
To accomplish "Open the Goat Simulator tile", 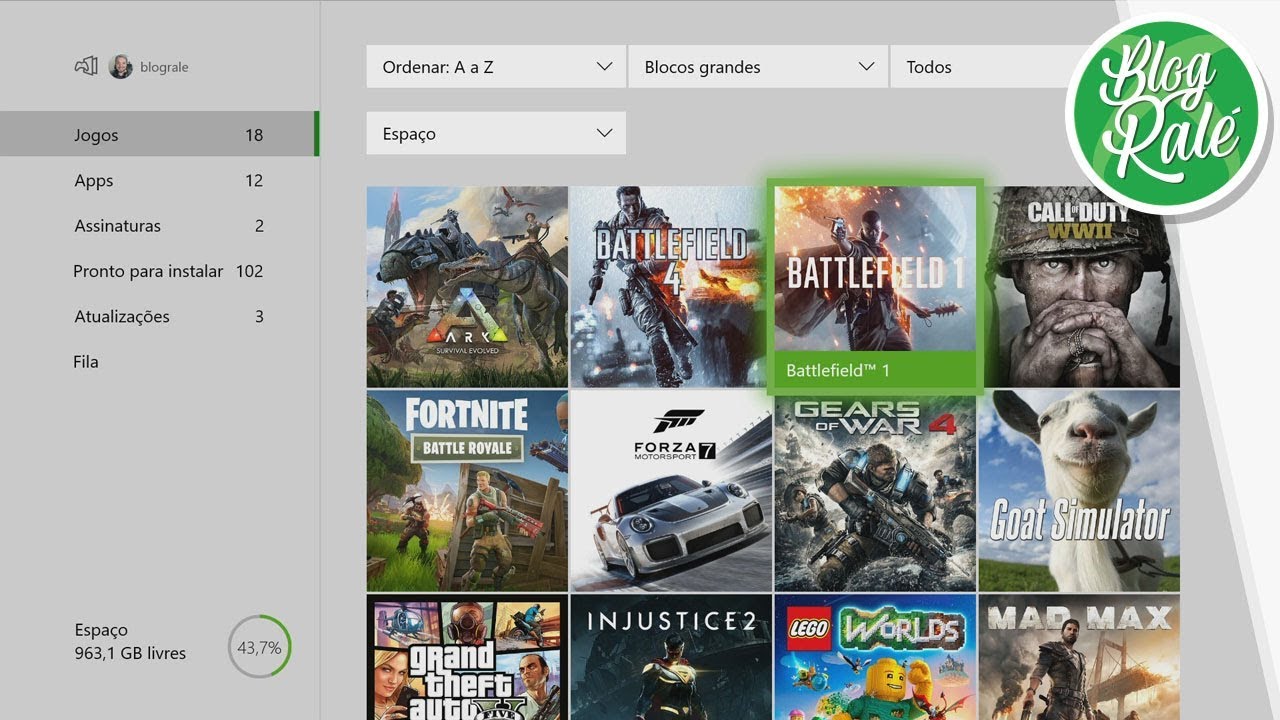I will [x=1079, y=491].
